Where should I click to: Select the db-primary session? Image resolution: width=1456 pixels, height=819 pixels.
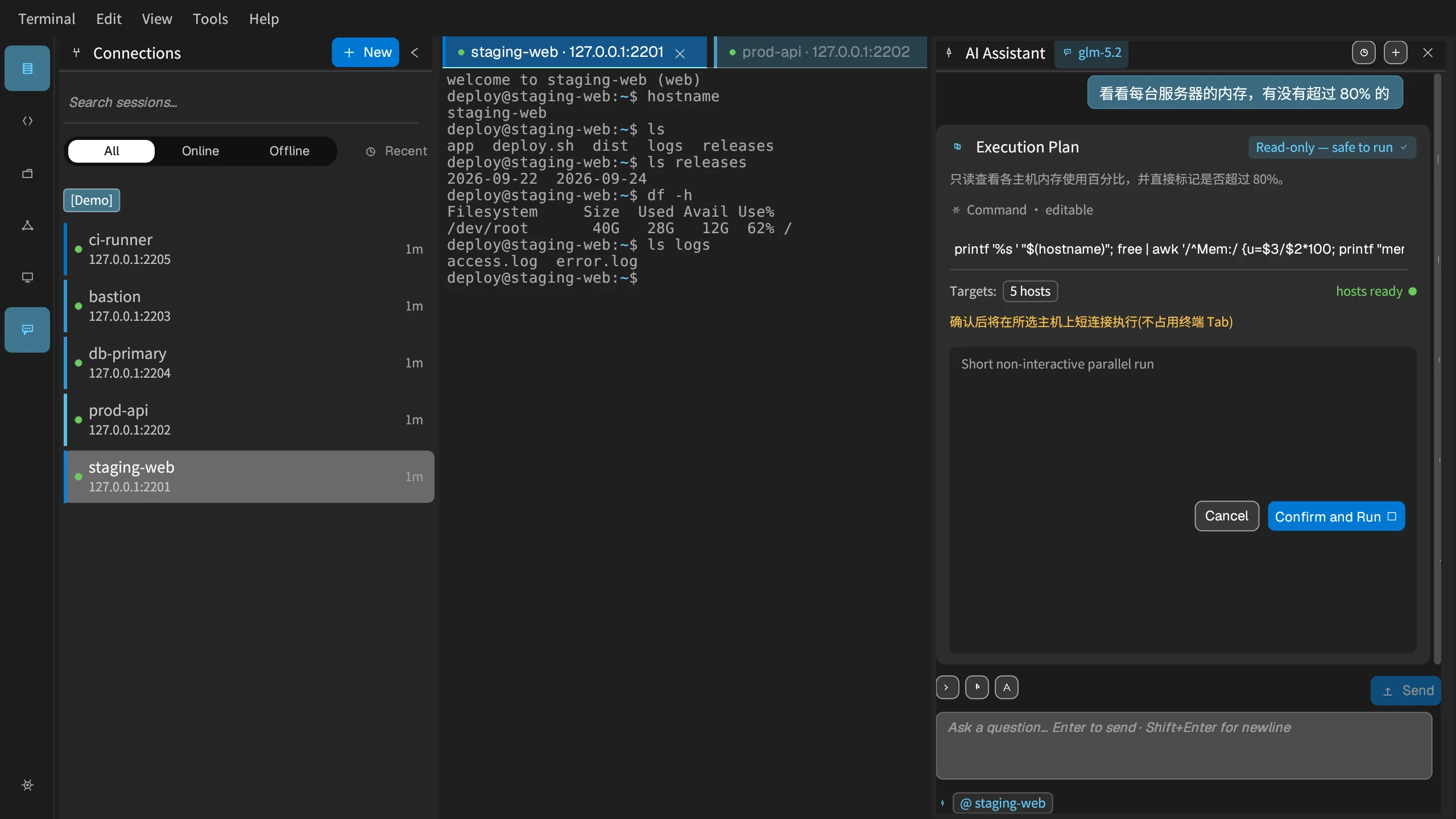coord(249,363)
